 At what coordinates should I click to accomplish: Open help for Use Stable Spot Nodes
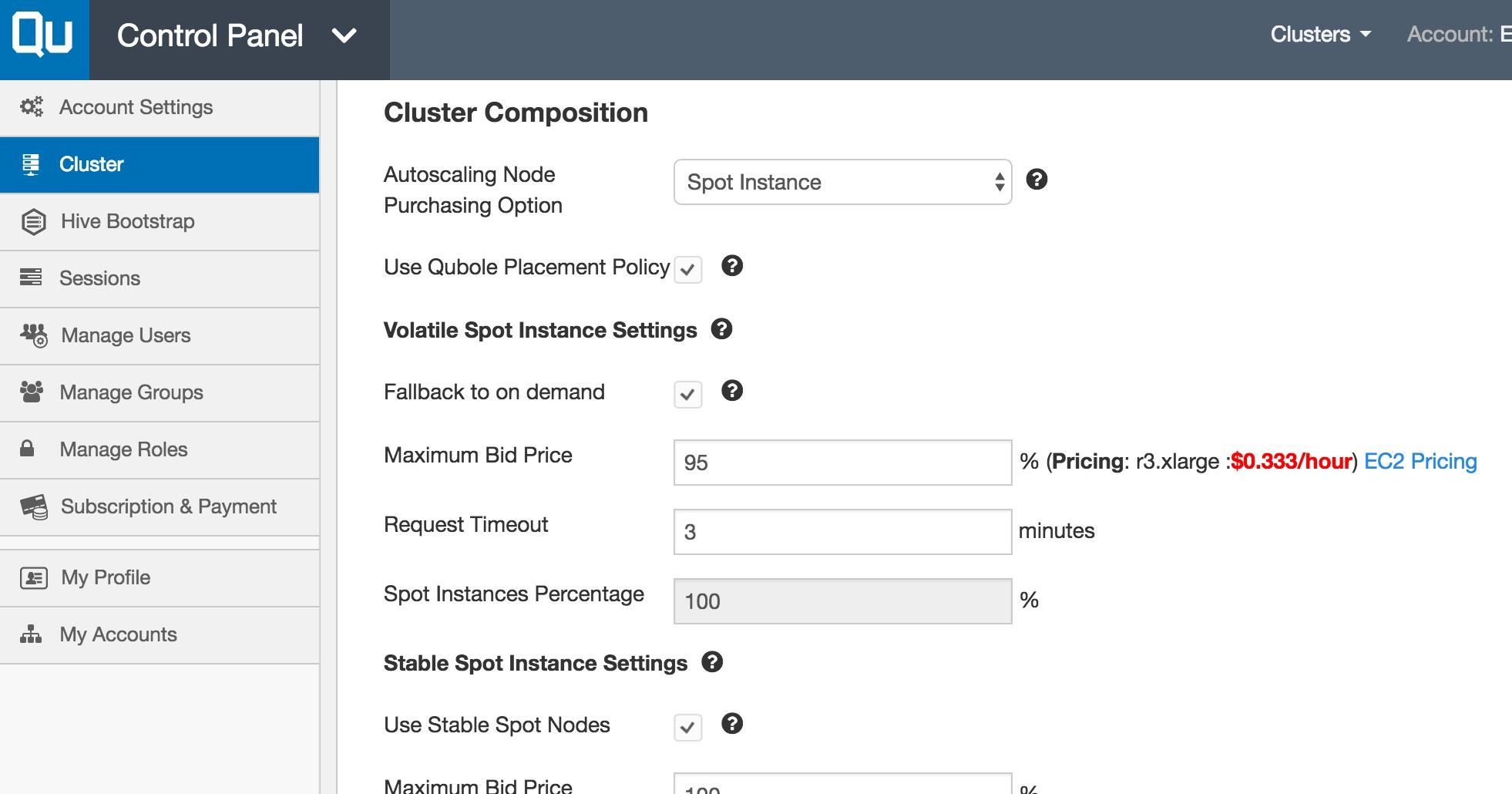coord(732,724)
